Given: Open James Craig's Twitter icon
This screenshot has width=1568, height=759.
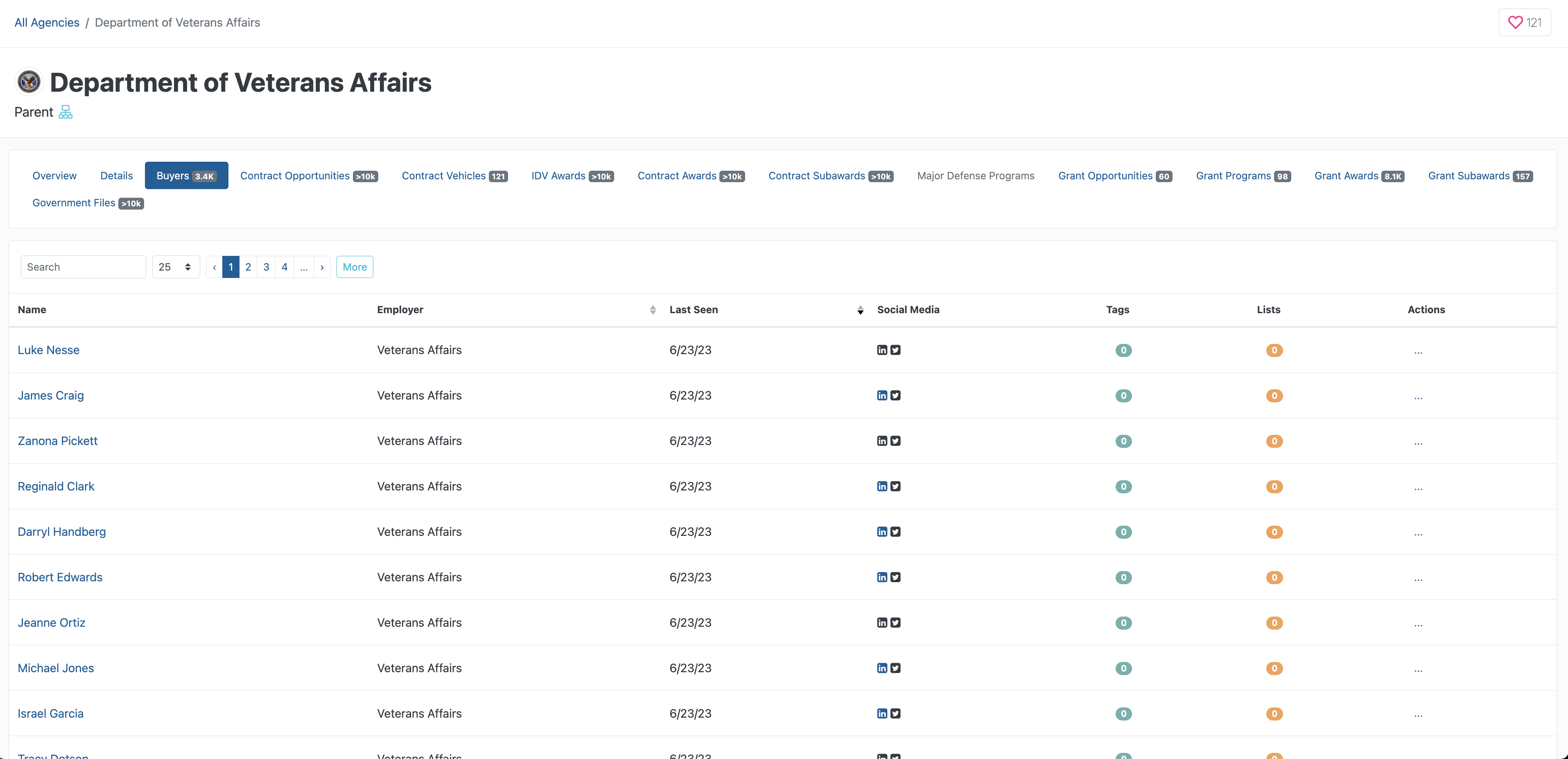Looking at the screenshot, I should [x=895, y=395].
